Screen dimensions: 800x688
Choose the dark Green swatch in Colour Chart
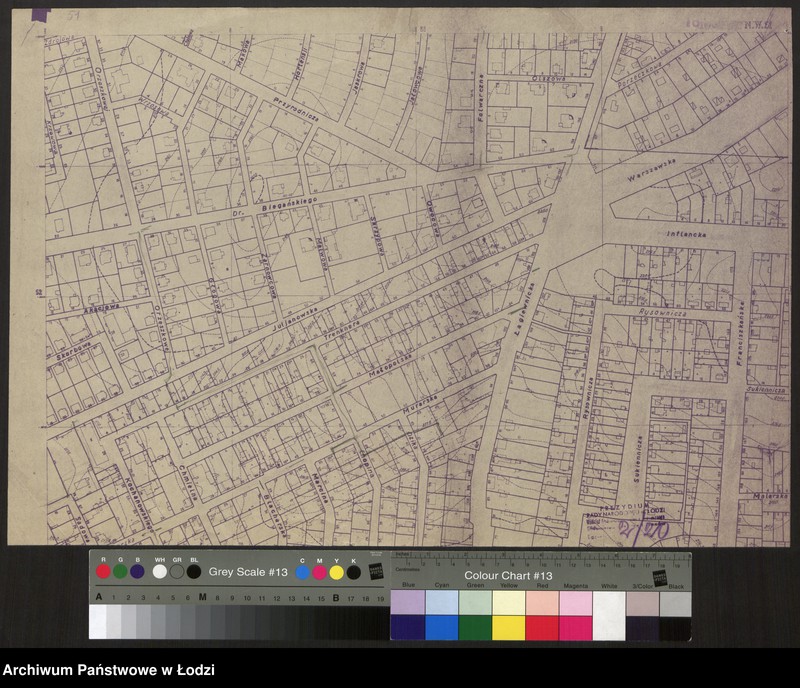(474, 628)
